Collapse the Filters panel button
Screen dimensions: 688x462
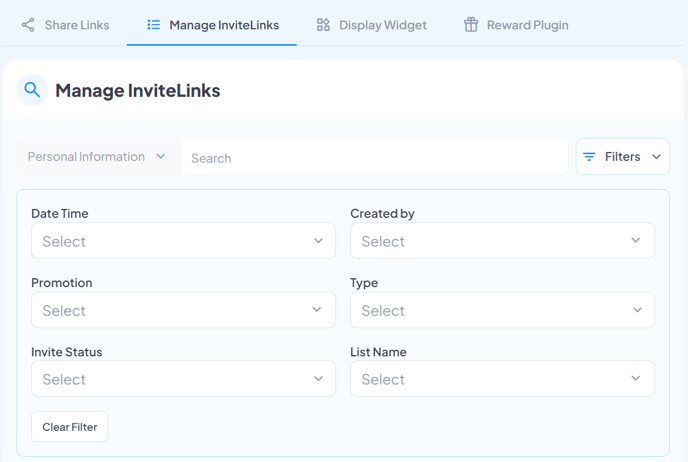pos(623,157)
